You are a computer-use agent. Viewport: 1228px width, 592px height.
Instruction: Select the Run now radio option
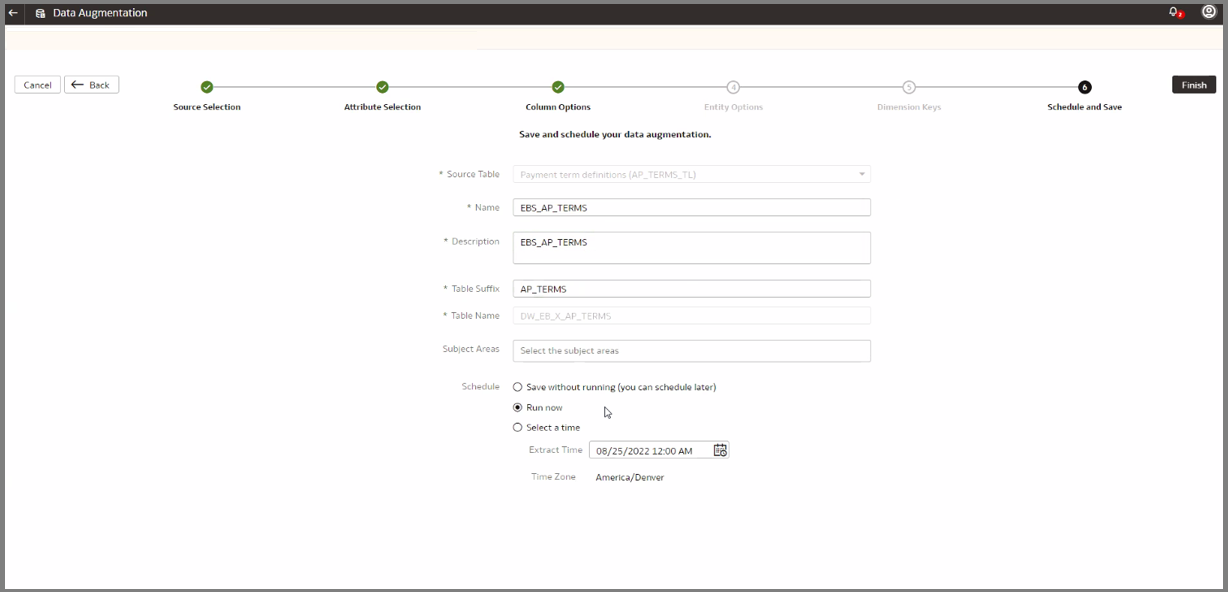tap(517, 407)
